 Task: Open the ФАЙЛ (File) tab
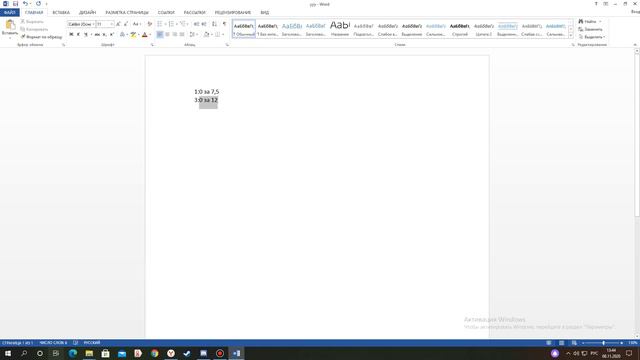[x=9, y=13]
